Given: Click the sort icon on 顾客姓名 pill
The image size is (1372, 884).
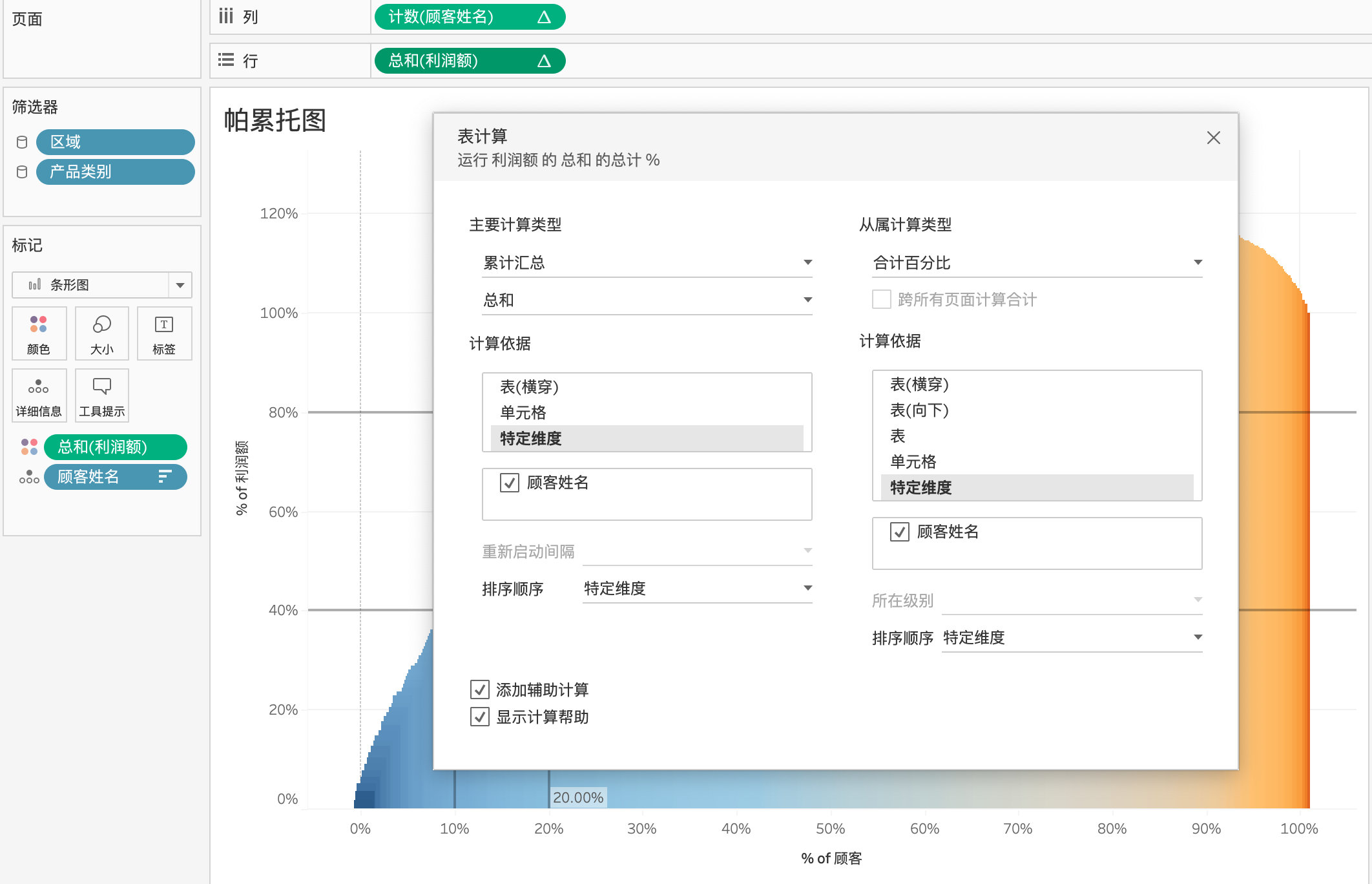Looking at the screenshot, I should pyautogui.click(x=164, y=477).
